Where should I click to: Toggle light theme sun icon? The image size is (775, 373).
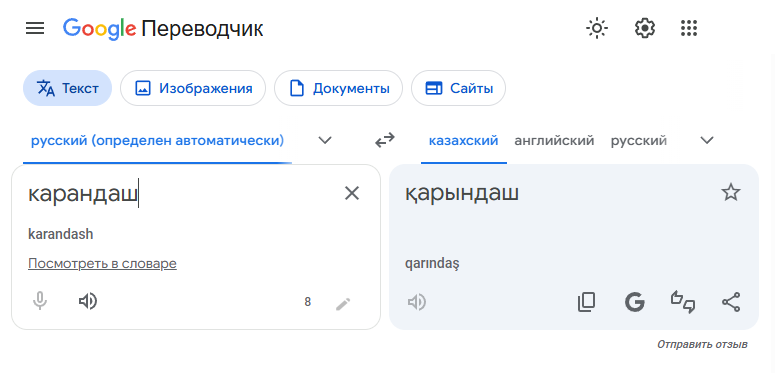[597, 28]
